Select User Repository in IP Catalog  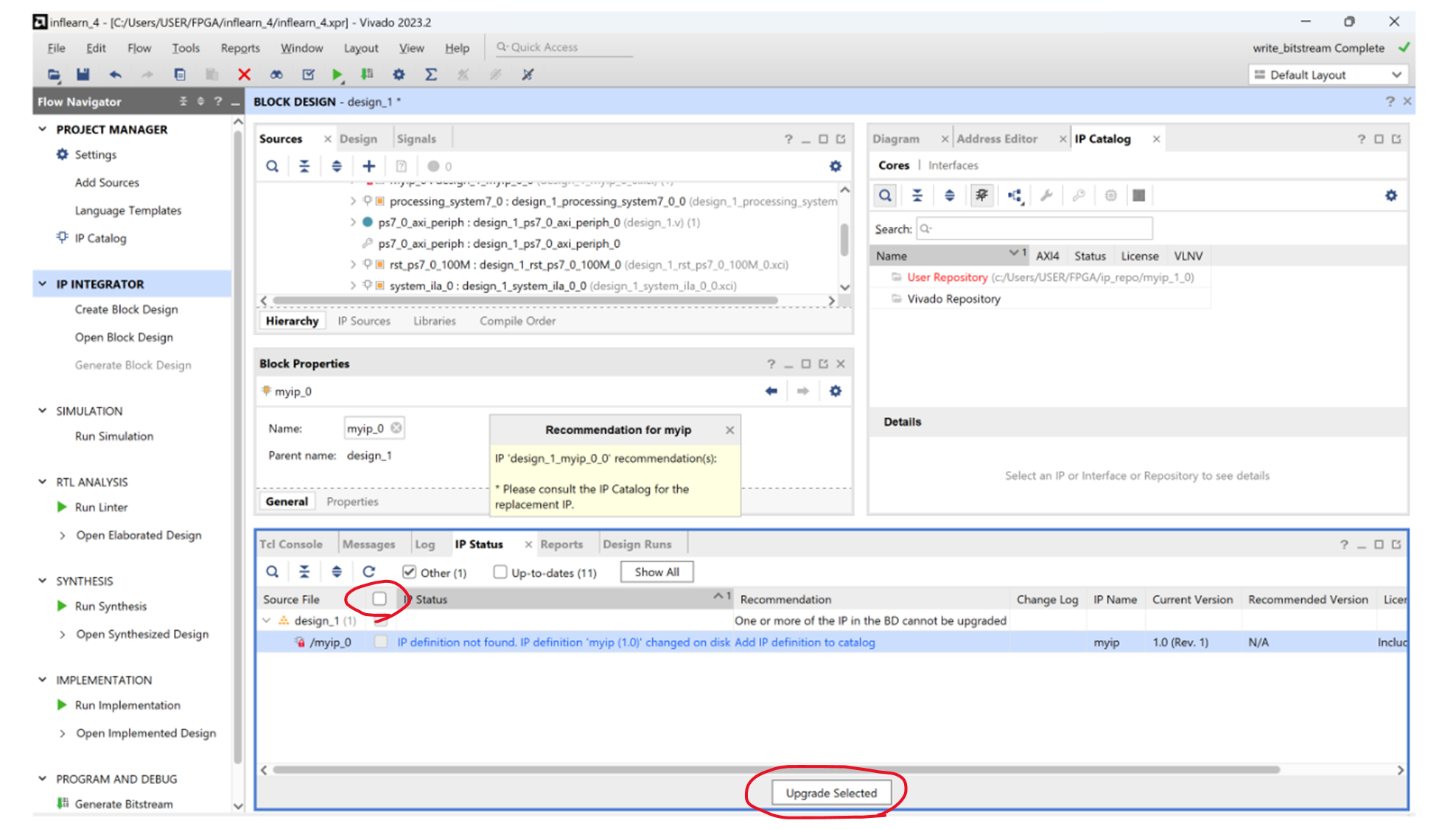point(947,277)
